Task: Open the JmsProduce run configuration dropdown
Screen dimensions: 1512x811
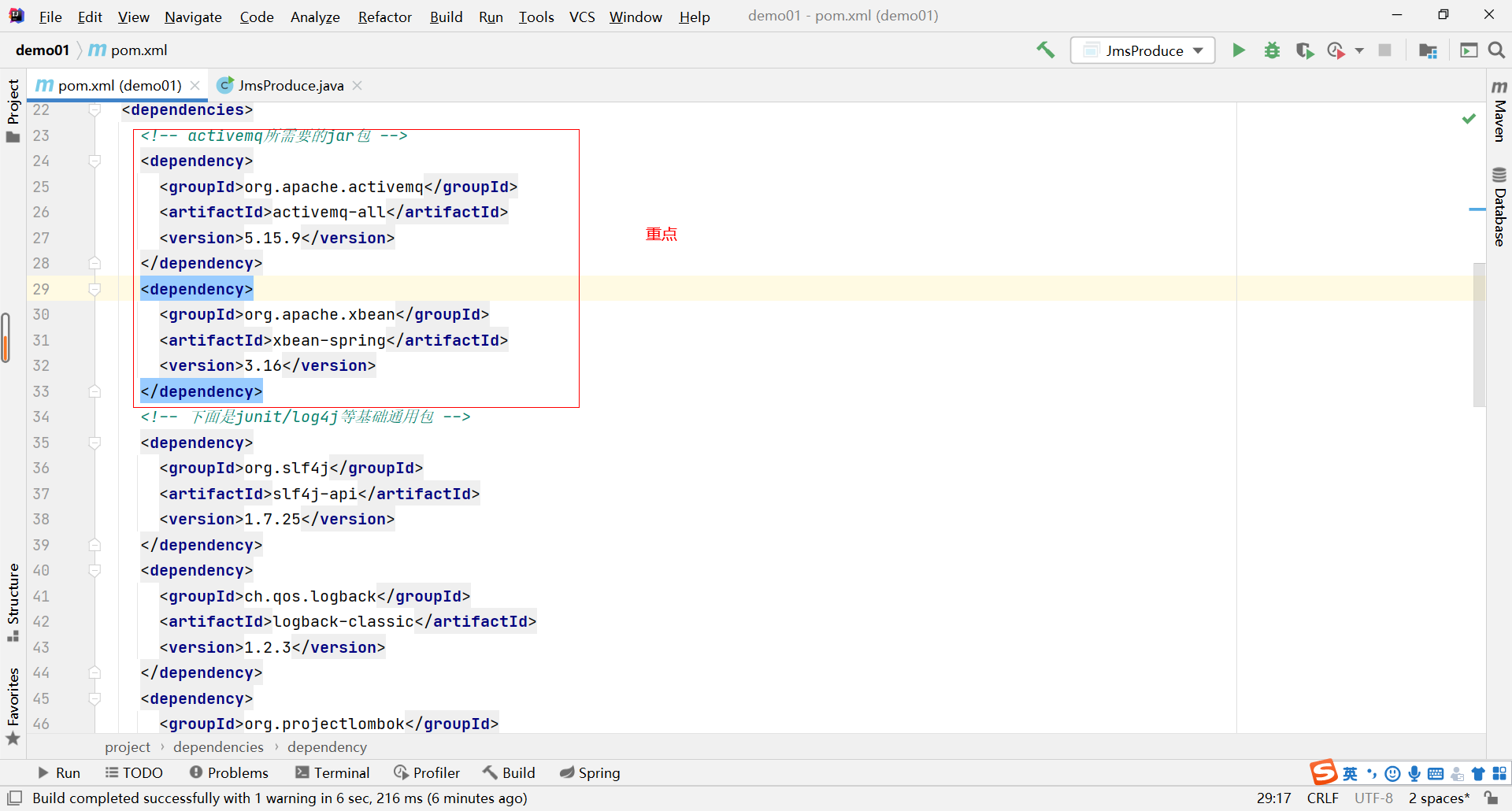Action: [x=1143, y=50]
